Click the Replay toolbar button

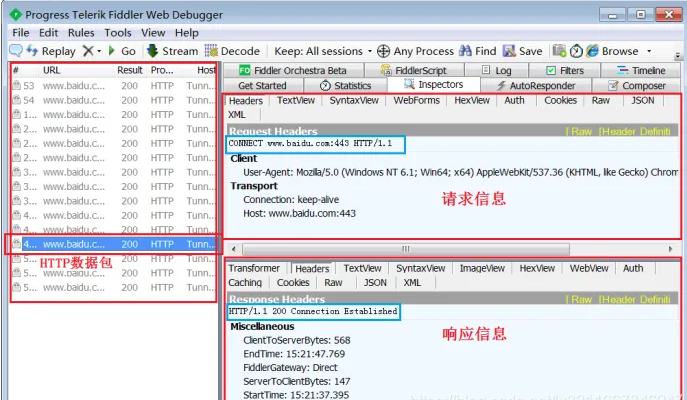coord(51,51)
